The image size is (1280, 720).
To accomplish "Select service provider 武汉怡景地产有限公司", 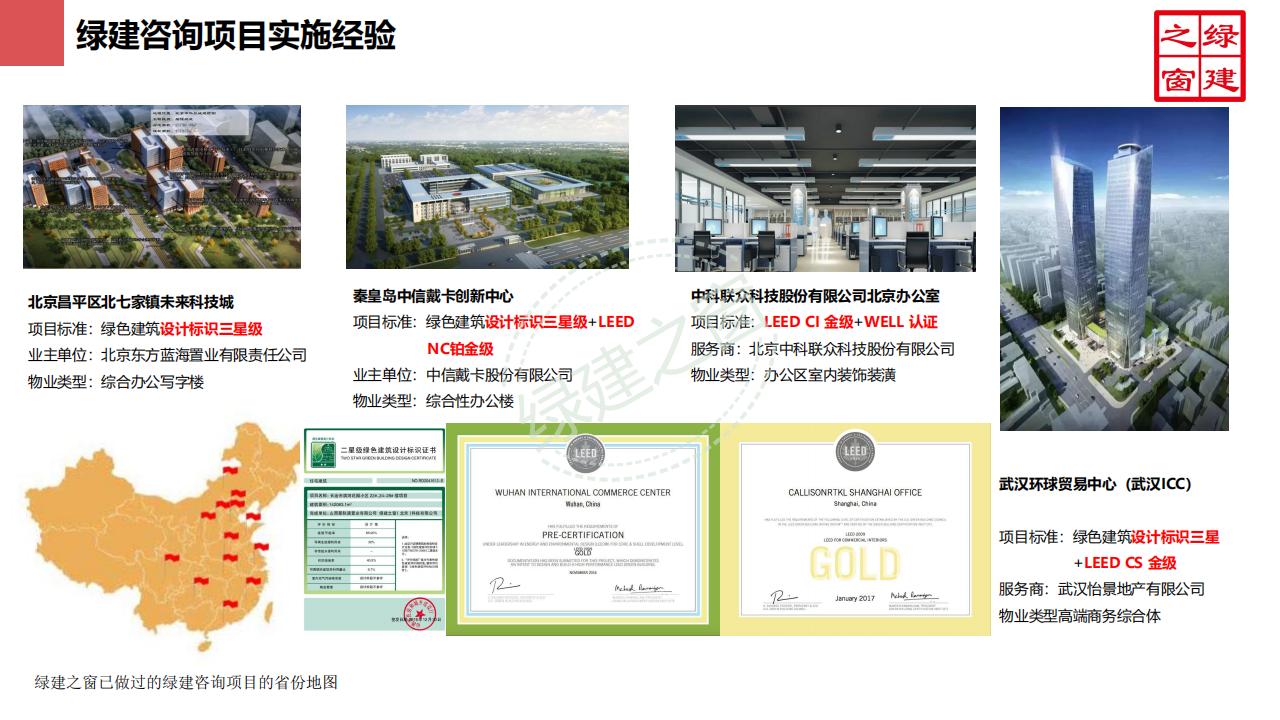I will pos(1131,589).
